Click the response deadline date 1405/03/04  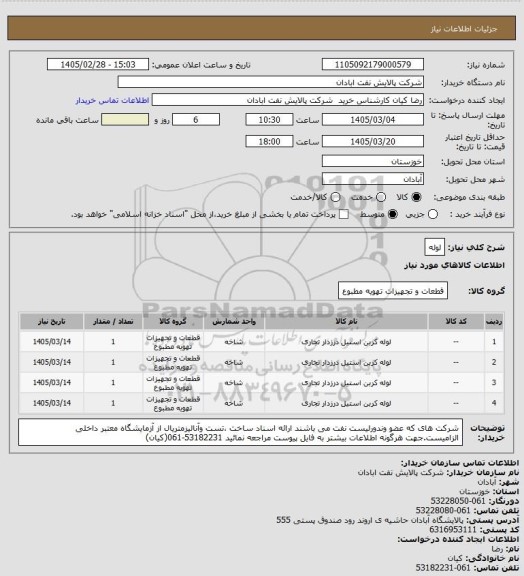point(373,120)
